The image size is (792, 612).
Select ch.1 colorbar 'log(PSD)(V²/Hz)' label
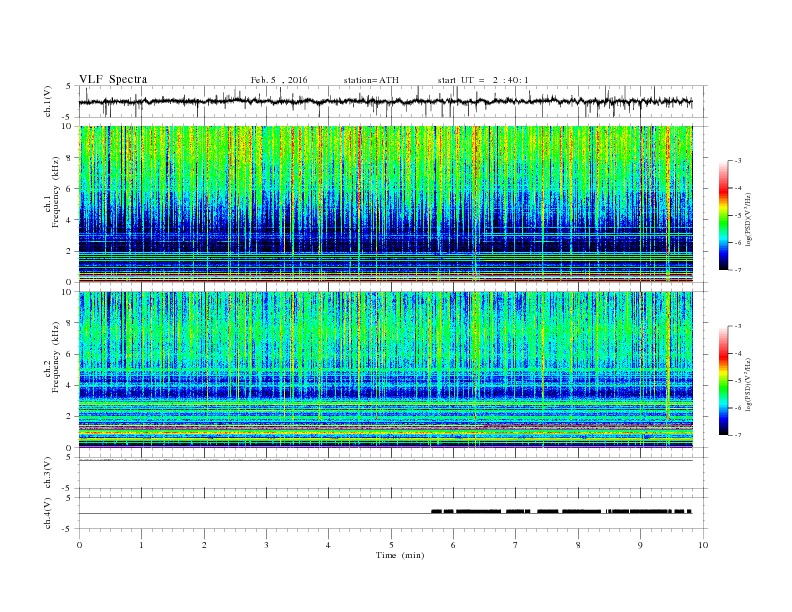point(749,219)
